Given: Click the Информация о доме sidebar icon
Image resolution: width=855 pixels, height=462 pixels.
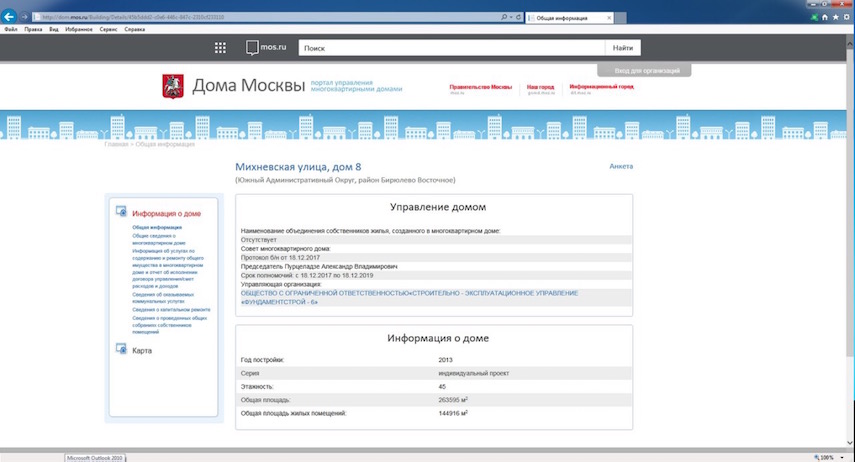Looking at the screenshot, I should coord(121,212).
